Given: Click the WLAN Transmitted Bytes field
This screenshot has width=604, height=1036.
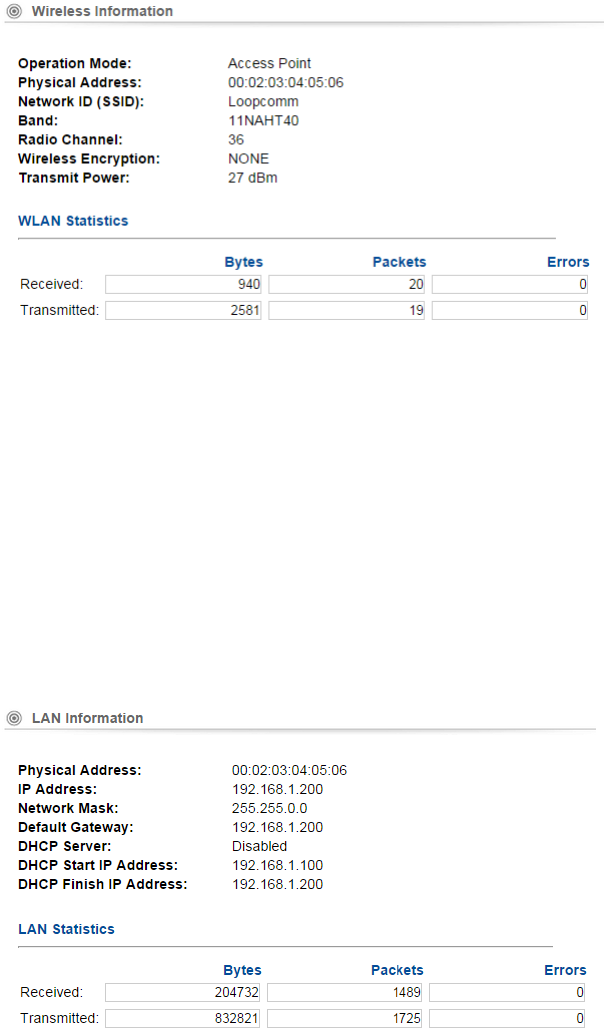Looking at the screenshot, I should tap(183, 311).
